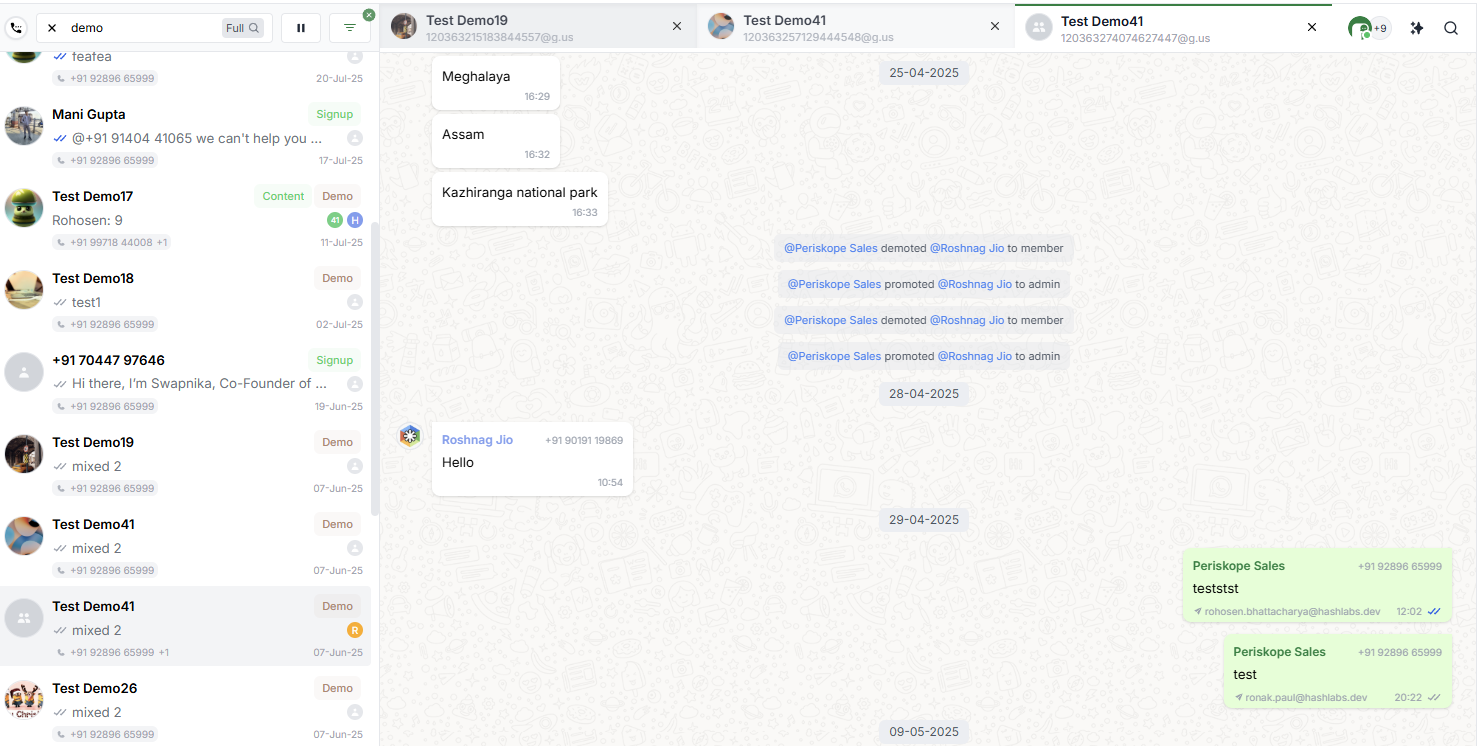Click the 'demo' search input field
This screenshot has height=746, width=1477.
[x=140, y=28]
